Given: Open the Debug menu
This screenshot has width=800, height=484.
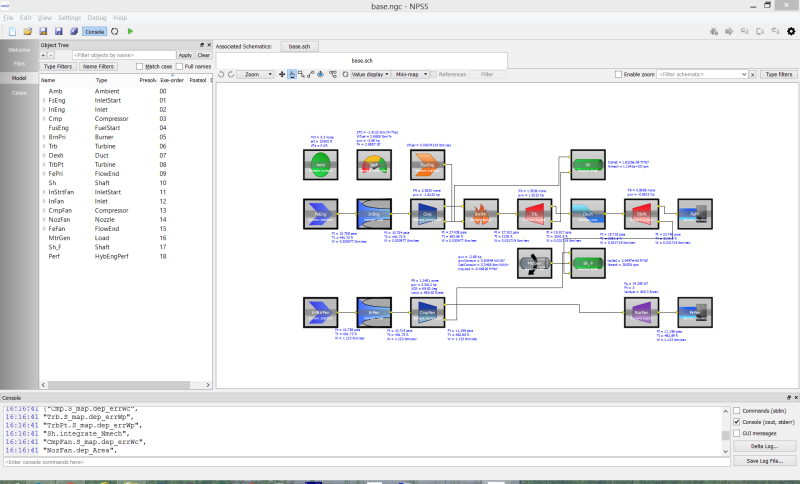Looking at the screenshot, I should coord(98,18).
